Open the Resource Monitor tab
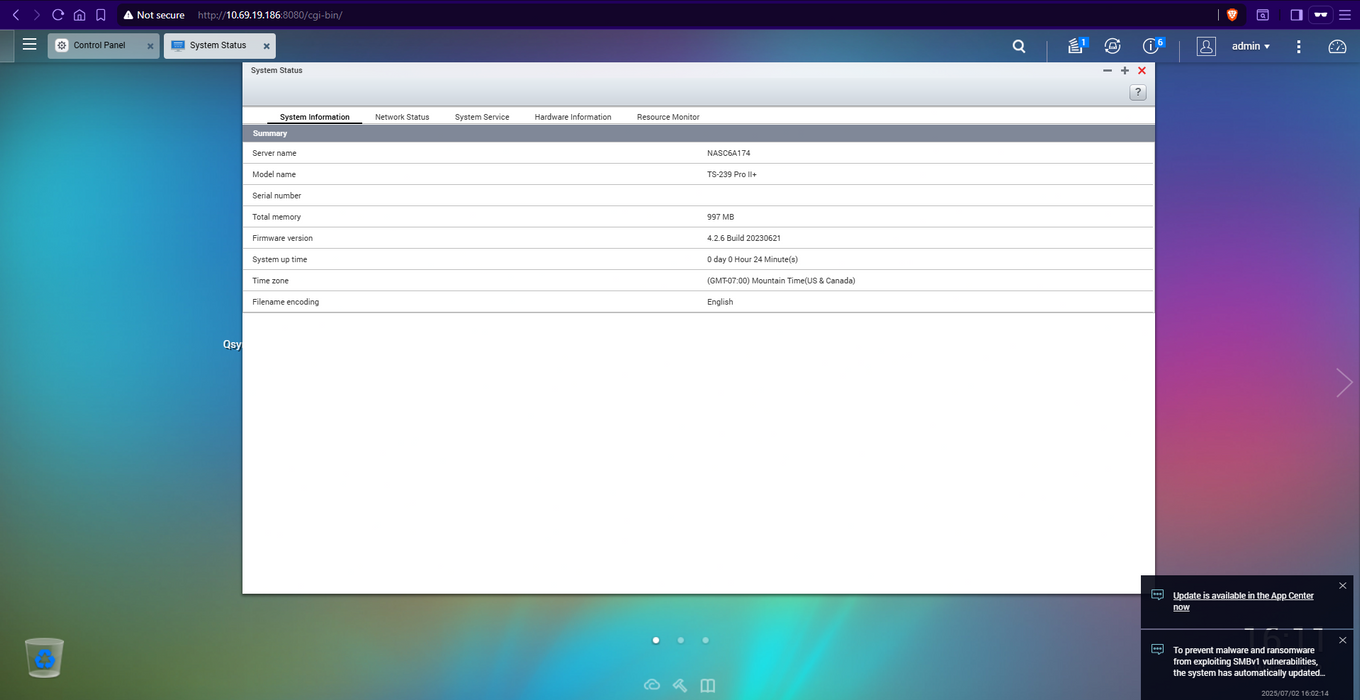Image resolution: width=1360 pixels, height=700 pixels. [668, 117]
